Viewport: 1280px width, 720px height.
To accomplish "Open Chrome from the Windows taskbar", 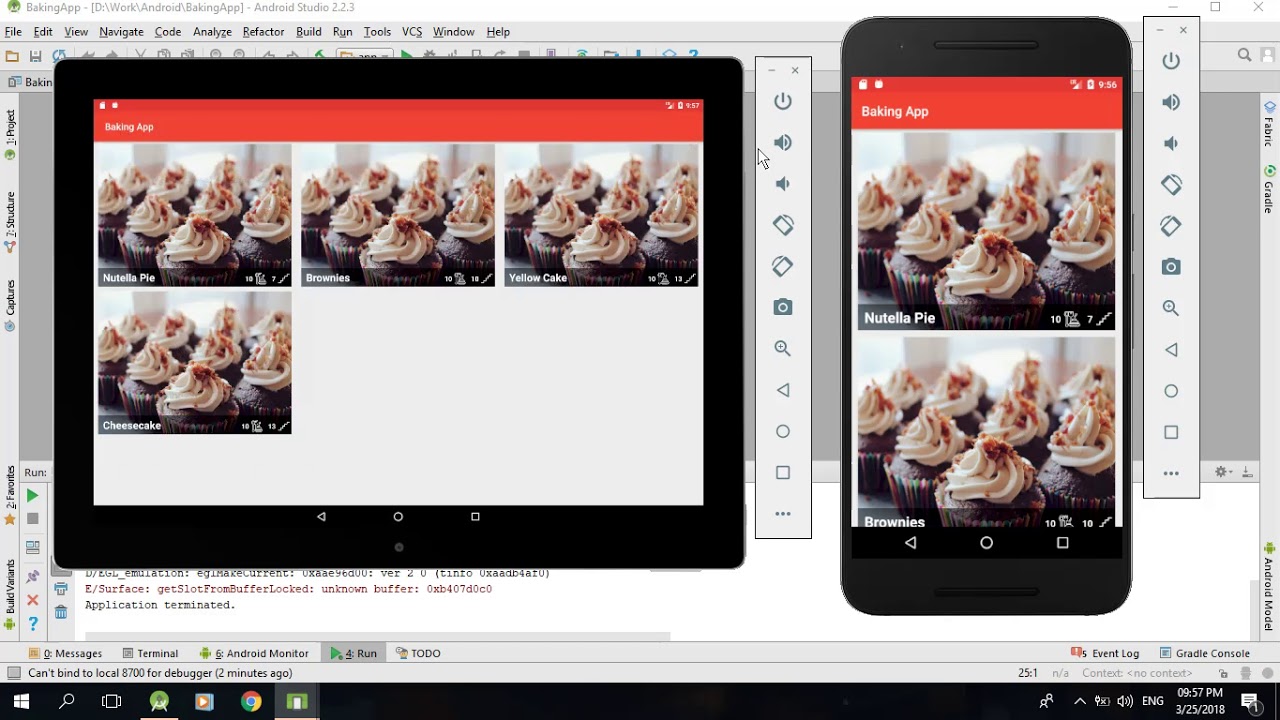I will [x=251, y=701].
